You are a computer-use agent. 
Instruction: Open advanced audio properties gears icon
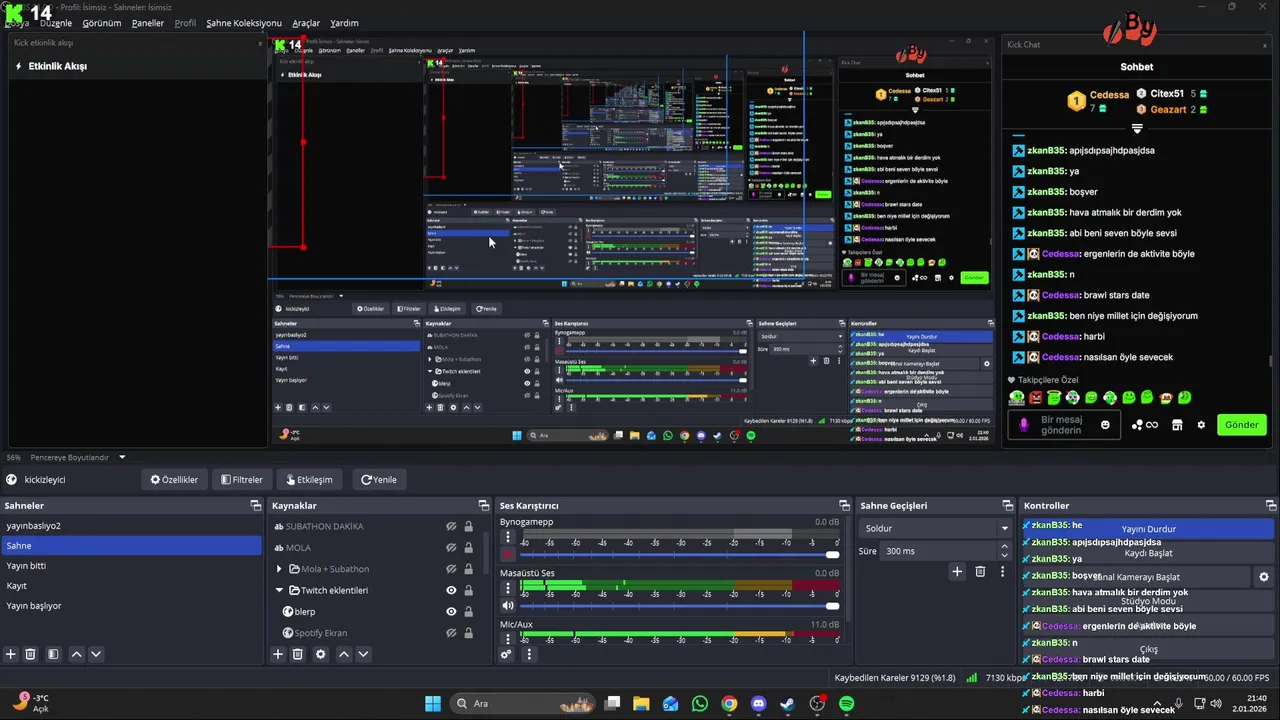point(507,654)
